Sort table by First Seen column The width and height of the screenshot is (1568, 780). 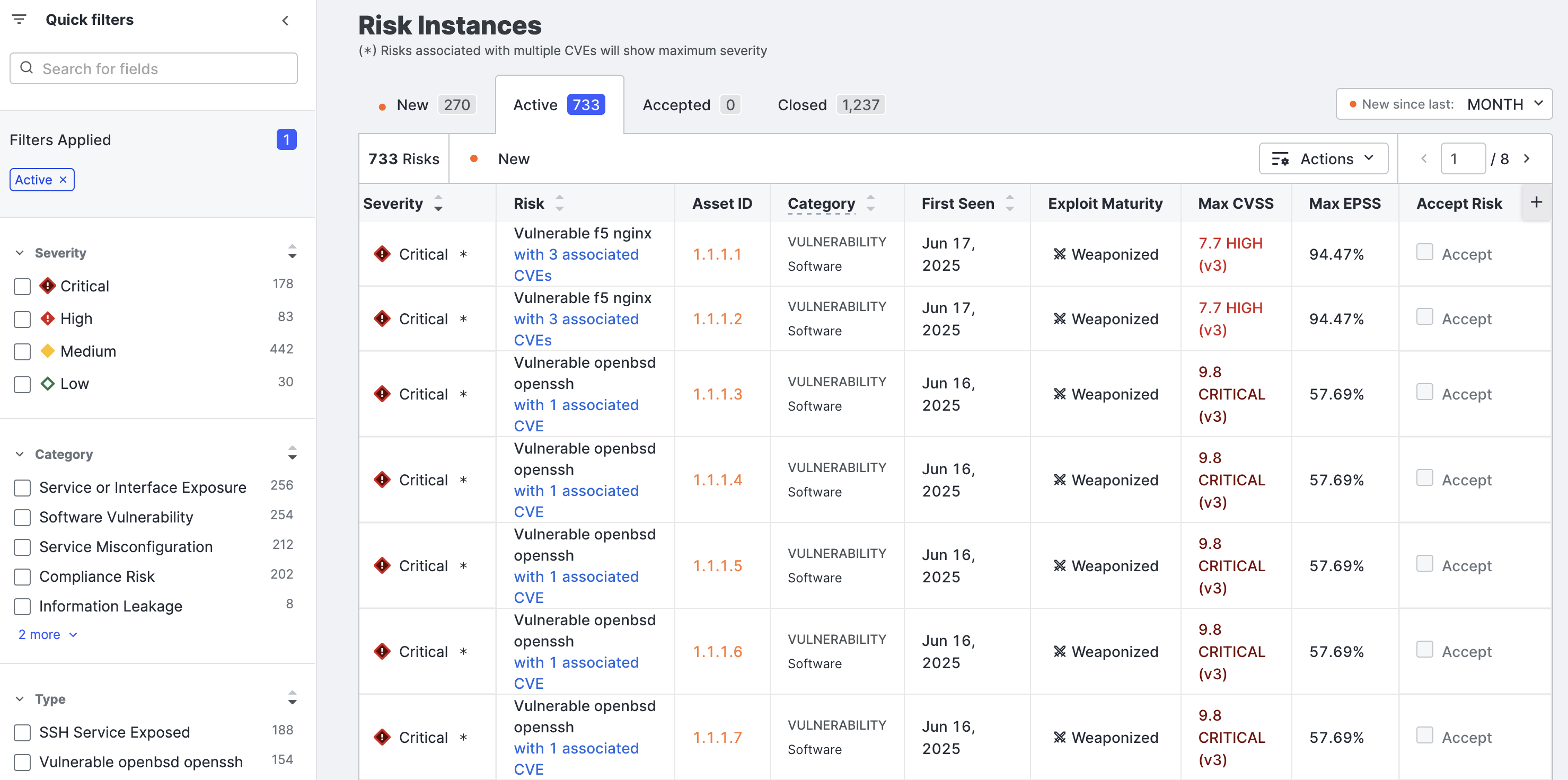(x=1010, y=203)
